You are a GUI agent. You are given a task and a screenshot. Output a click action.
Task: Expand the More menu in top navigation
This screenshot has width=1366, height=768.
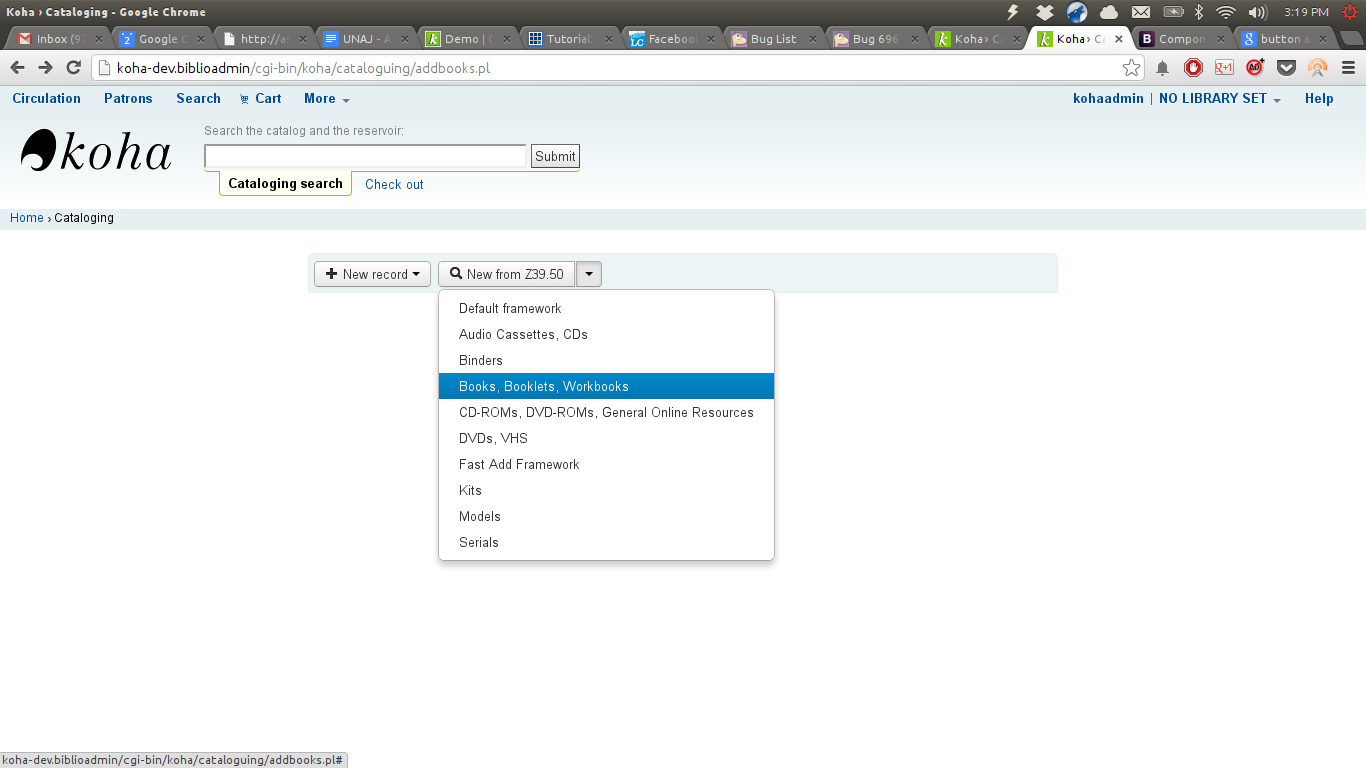coord(326,99)
